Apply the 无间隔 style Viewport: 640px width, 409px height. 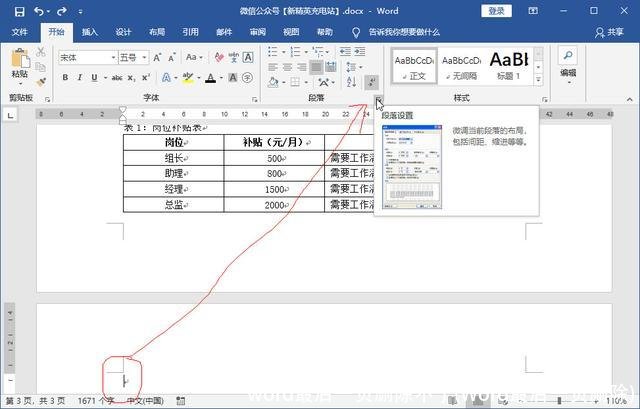(x=462, y=66)
